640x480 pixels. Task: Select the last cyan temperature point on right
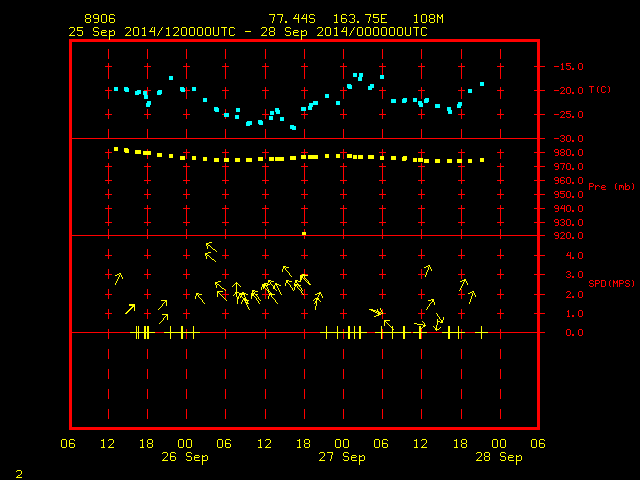[482, 84]
